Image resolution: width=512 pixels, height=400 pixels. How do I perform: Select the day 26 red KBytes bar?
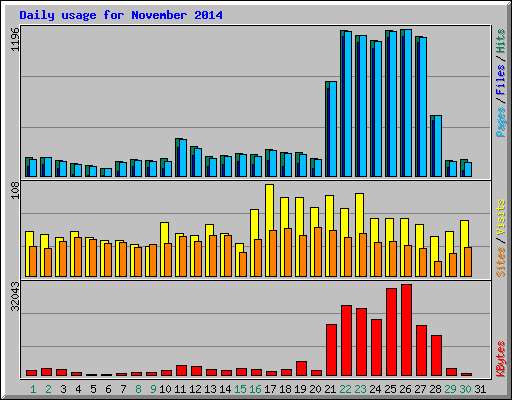[x=407, y=330]
